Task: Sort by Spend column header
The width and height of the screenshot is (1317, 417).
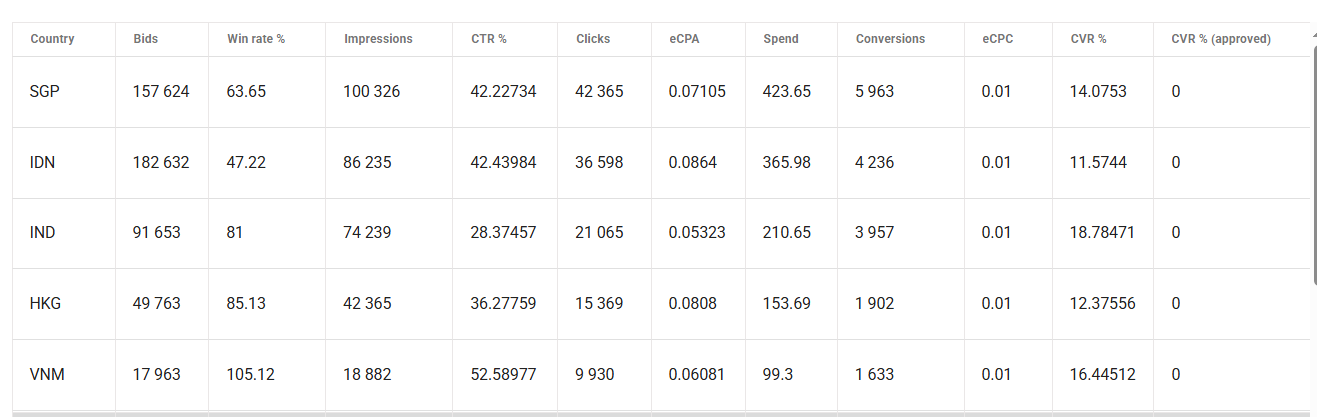Action: pyautogui.click(x=781, y=39)
